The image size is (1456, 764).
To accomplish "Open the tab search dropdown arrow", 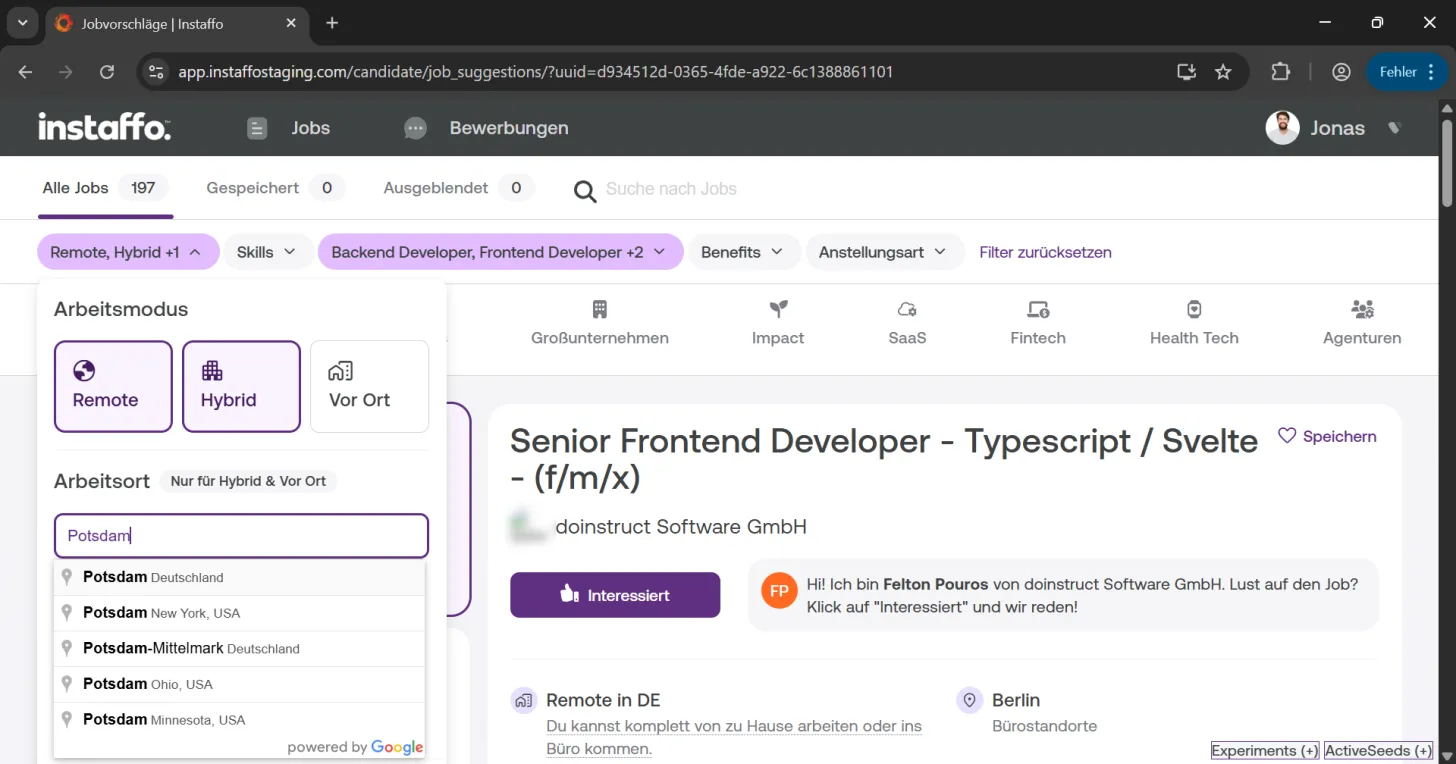I will 22,23.
